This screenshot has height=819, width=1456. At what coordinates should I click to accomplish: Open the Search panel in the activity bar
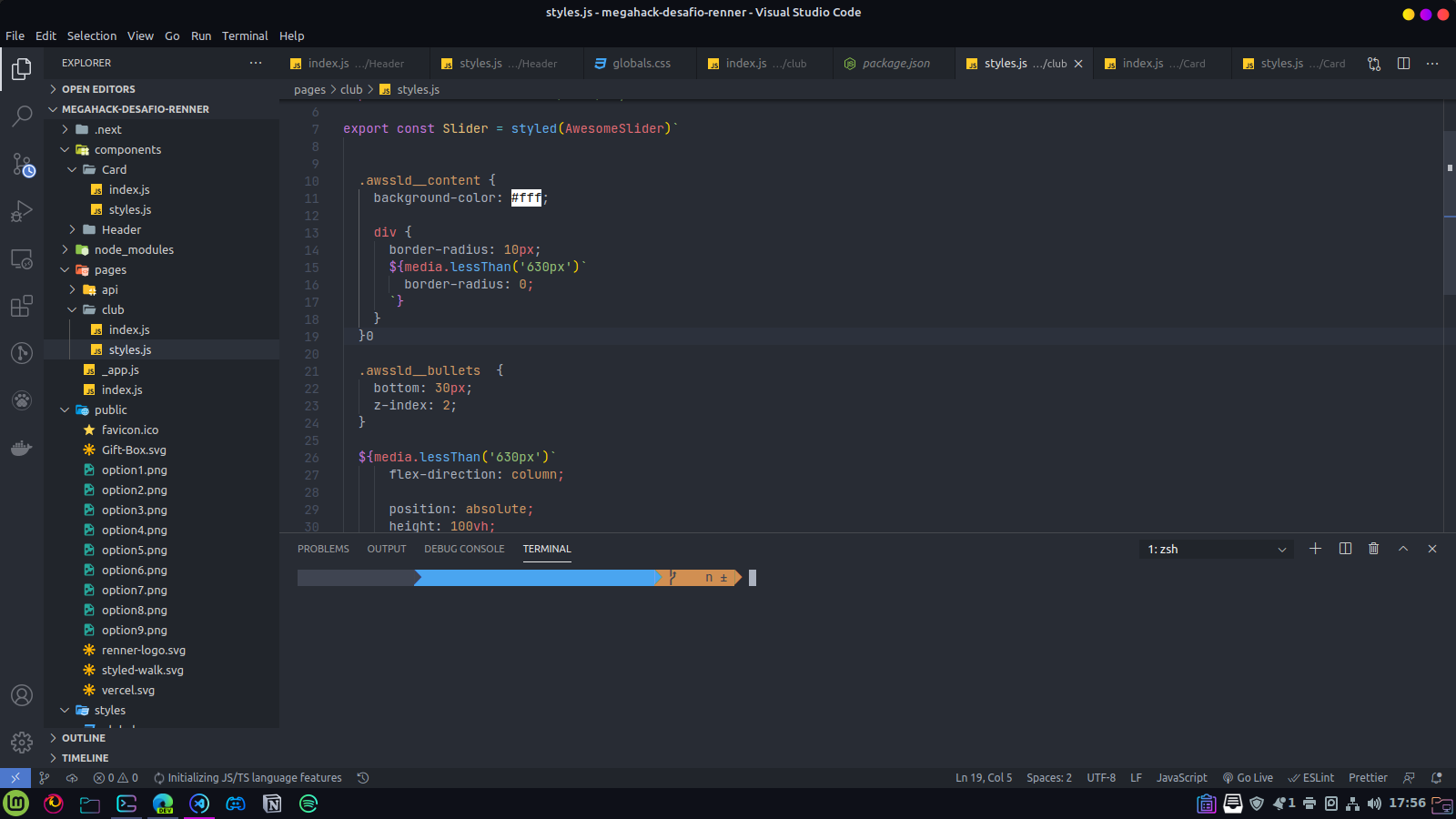[22, 116]
